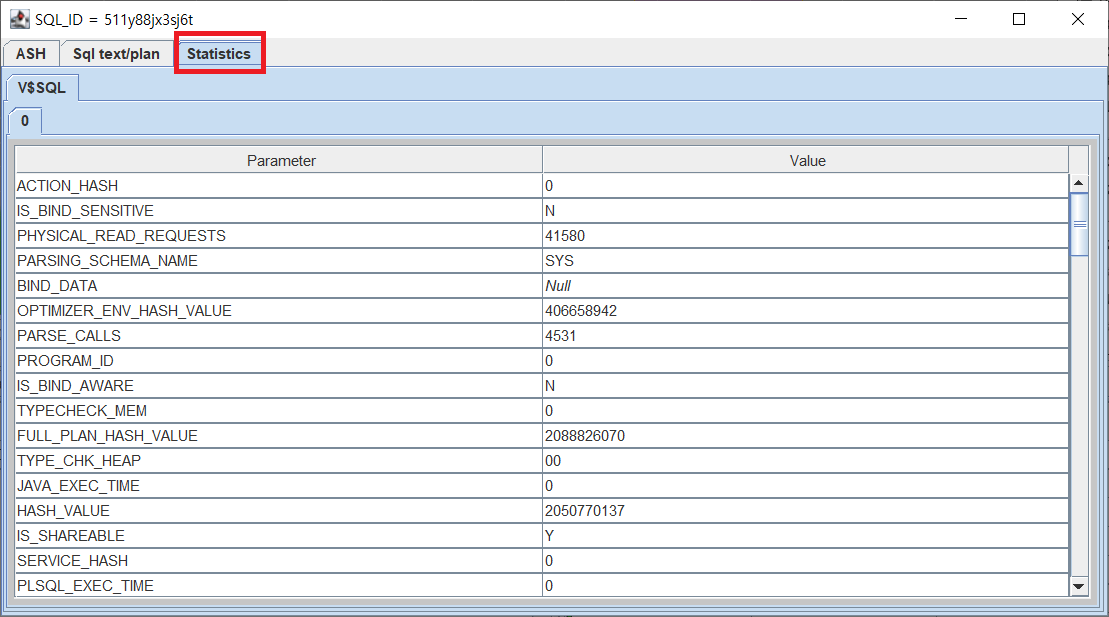Click the Null value for BIND_DATA

pyautogui.click(x=806, y=286)
